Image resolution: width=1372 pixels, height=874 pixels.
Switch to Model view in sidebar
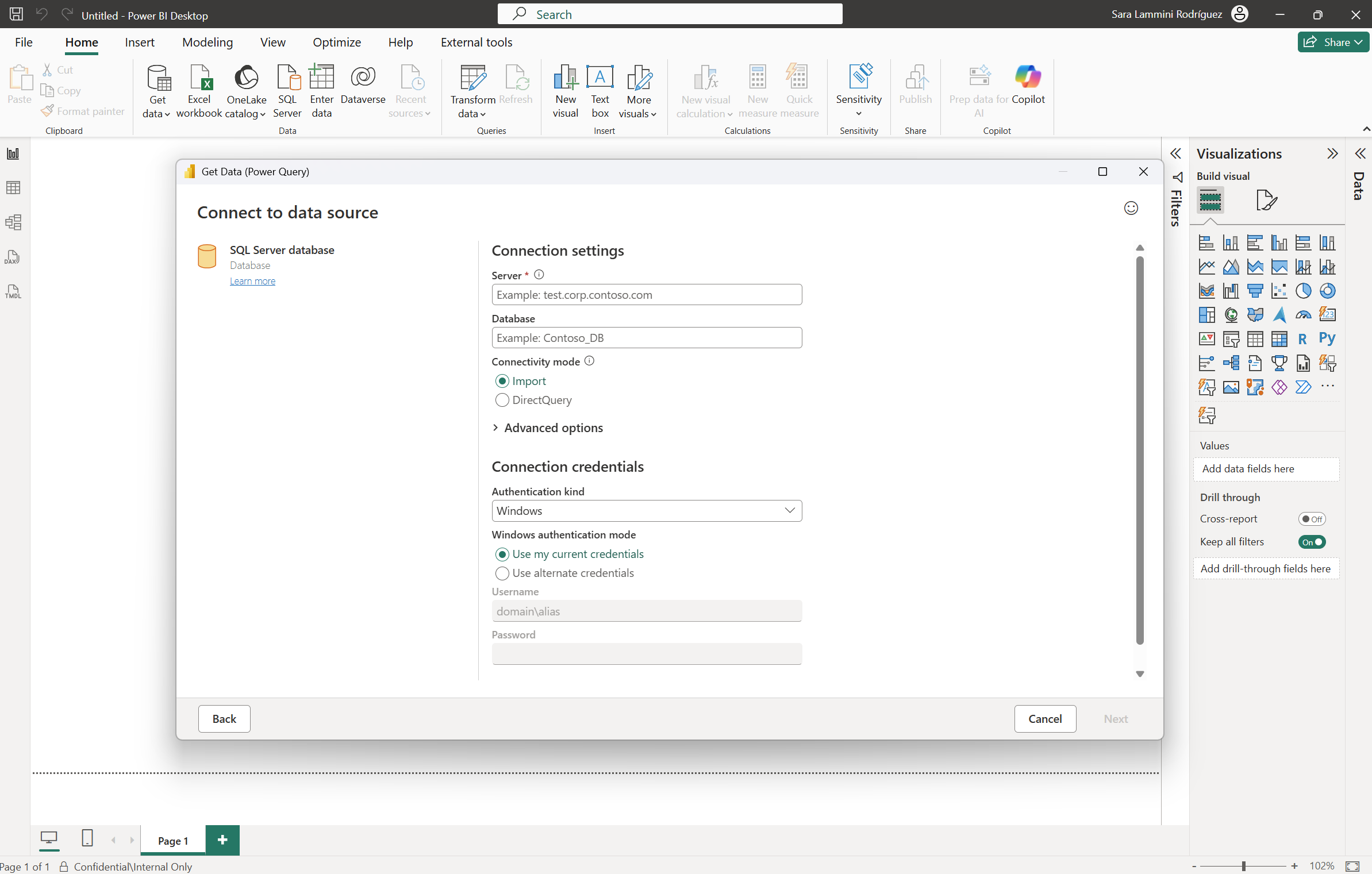pos(13,222)
